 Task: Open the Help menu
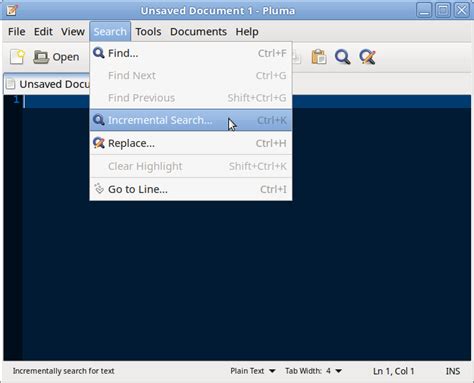pyautogui.click(x=247, y=32)
